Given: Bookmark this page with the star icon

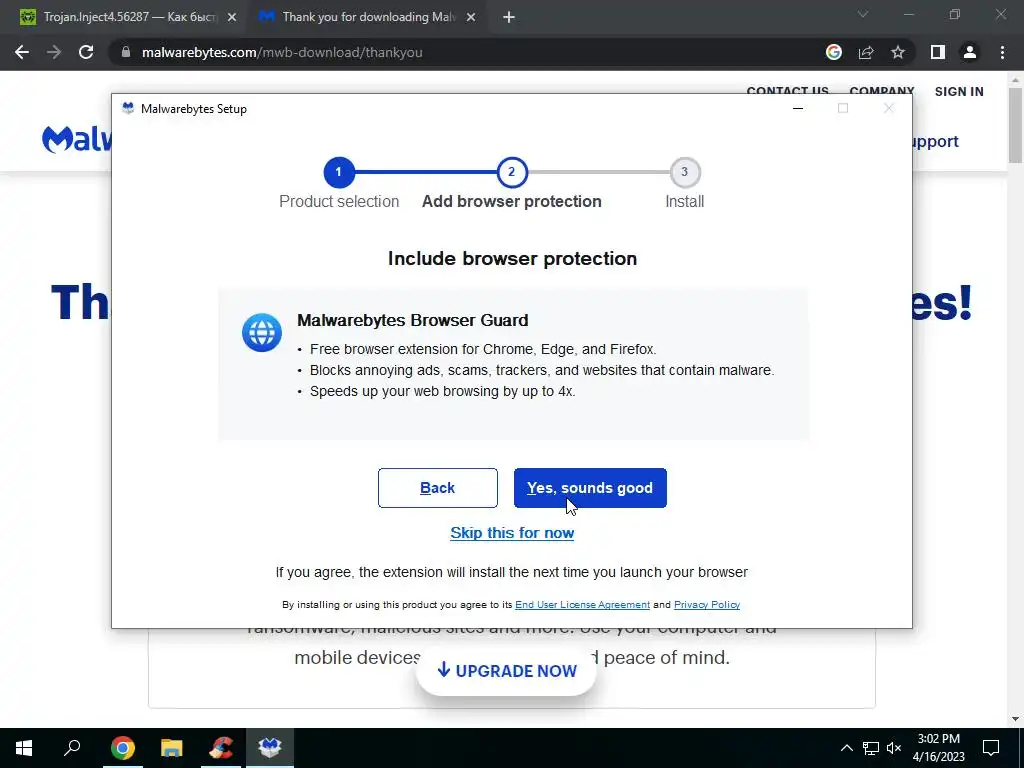Looking at the screenshot, I should 898,52.
